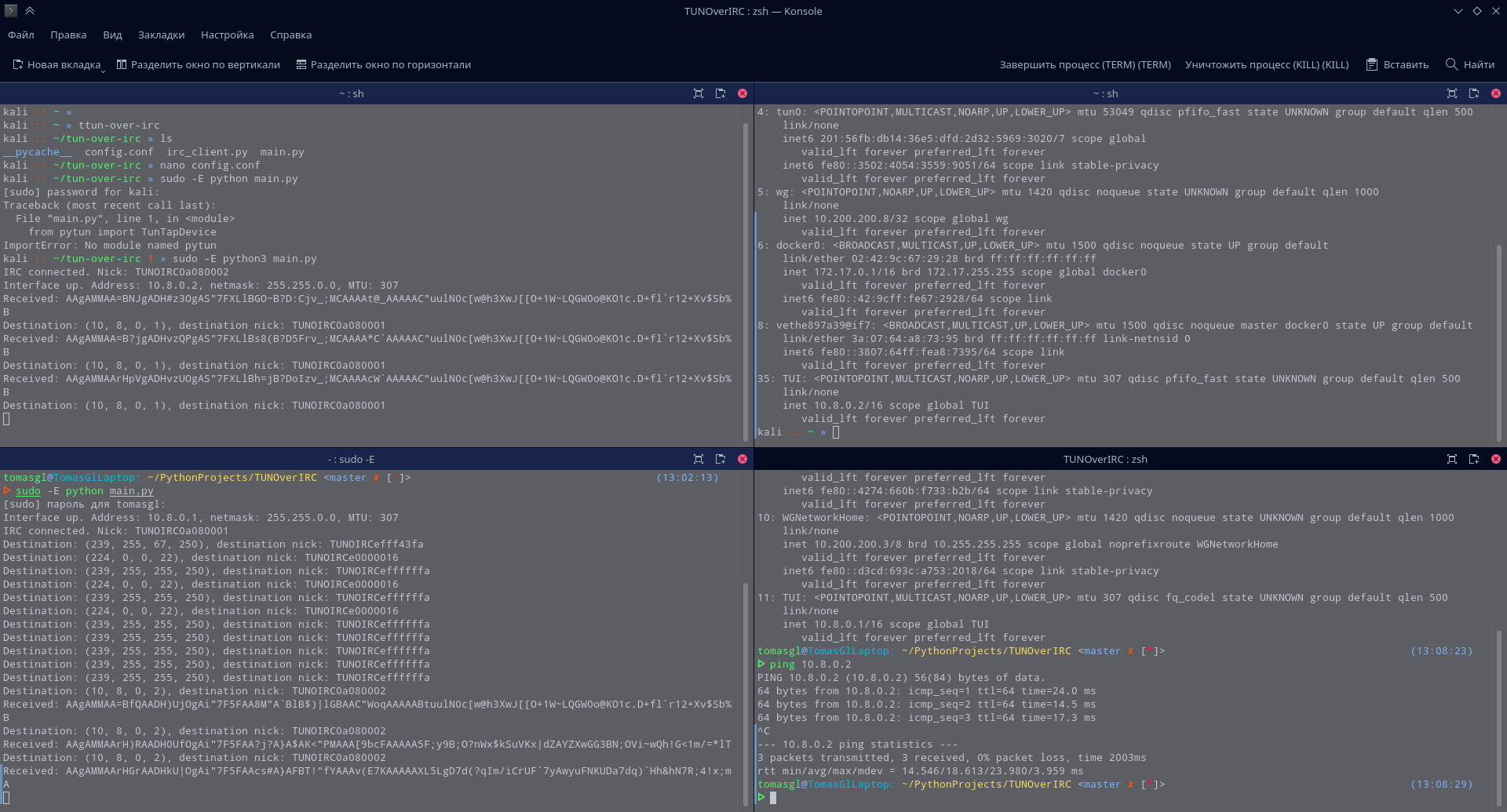Image resolution: width=1507 pixels, height=812 pixels.
Task: Click Завершить процесс (TERM) button
Action: click(x=1085, y=64)
